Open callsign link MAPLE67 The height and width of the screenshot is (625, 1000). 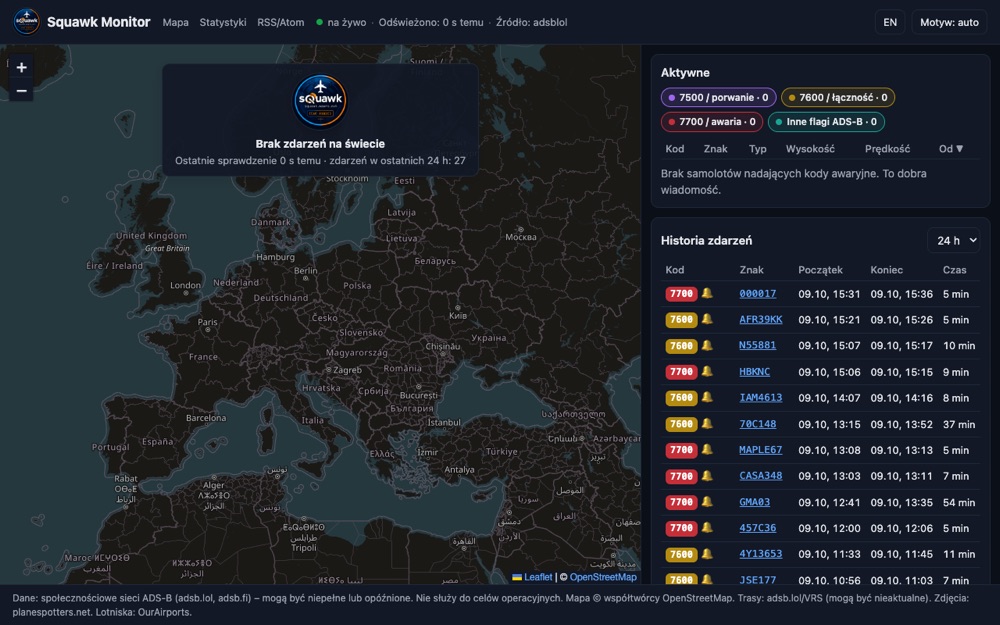(x=760, y=450)
